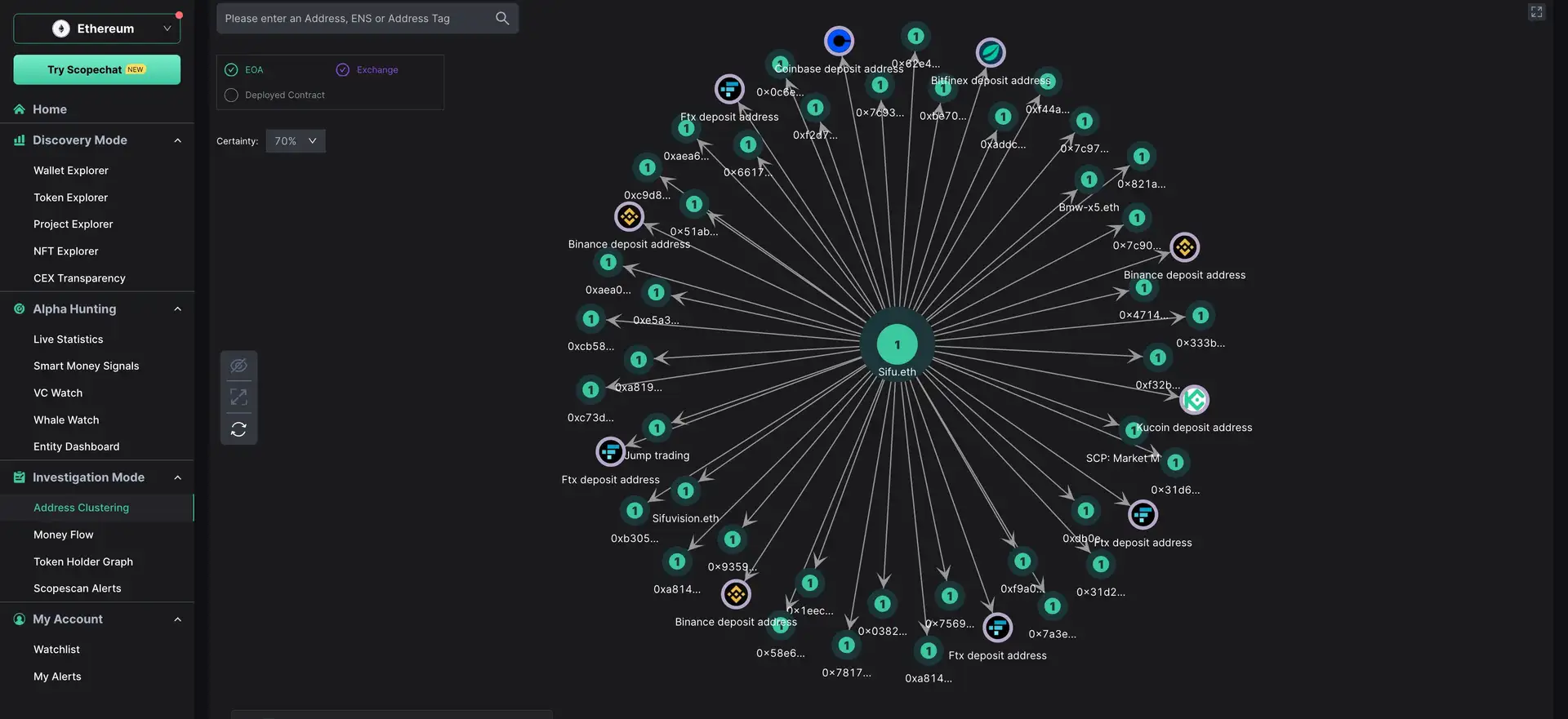The image size is (1568, 719).
Task: Click the refresh graph icon
Action: [238, 429]
